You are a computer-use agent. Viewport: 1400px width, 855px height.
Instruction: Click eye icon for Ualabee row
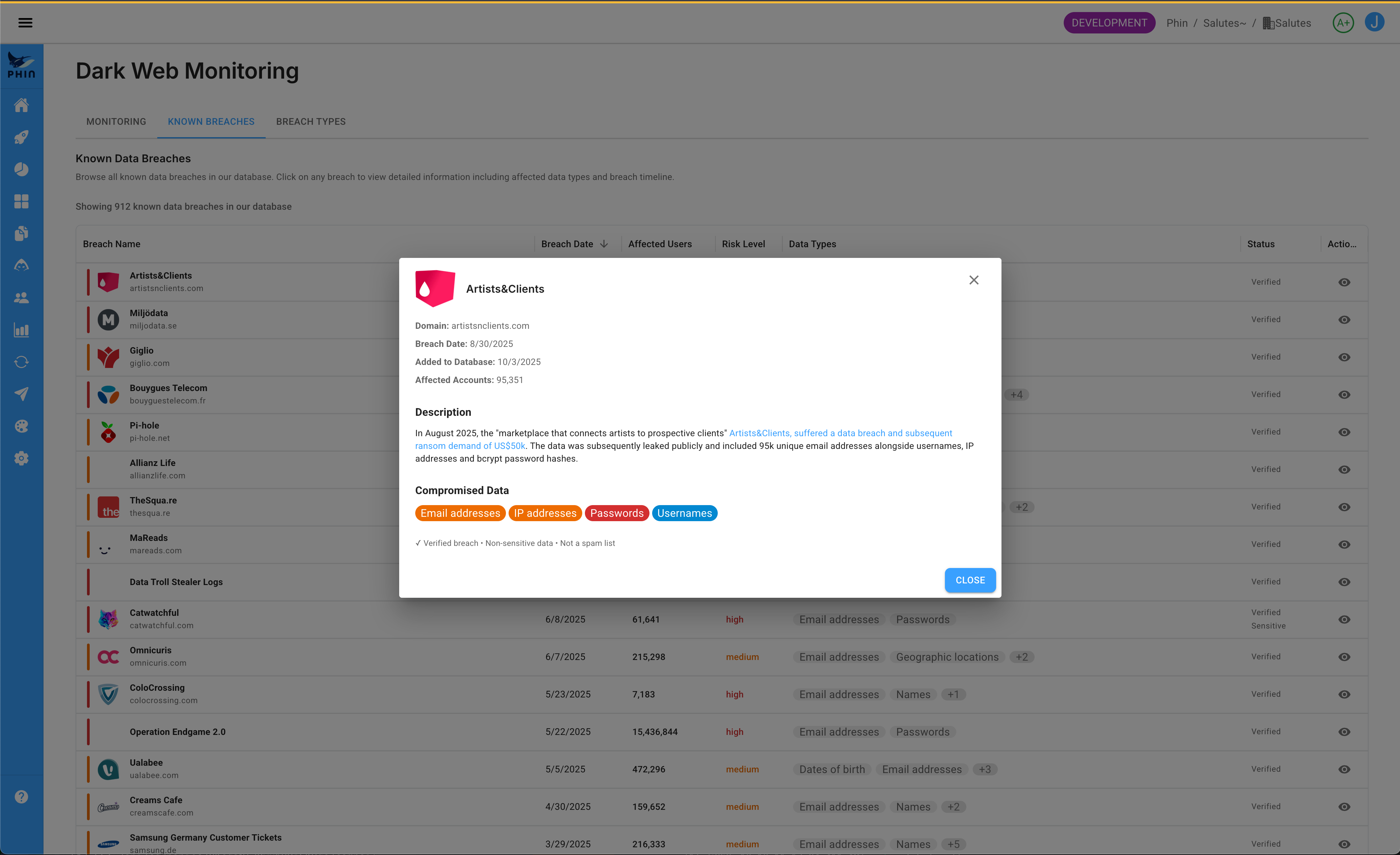[x=1344, y=769]
